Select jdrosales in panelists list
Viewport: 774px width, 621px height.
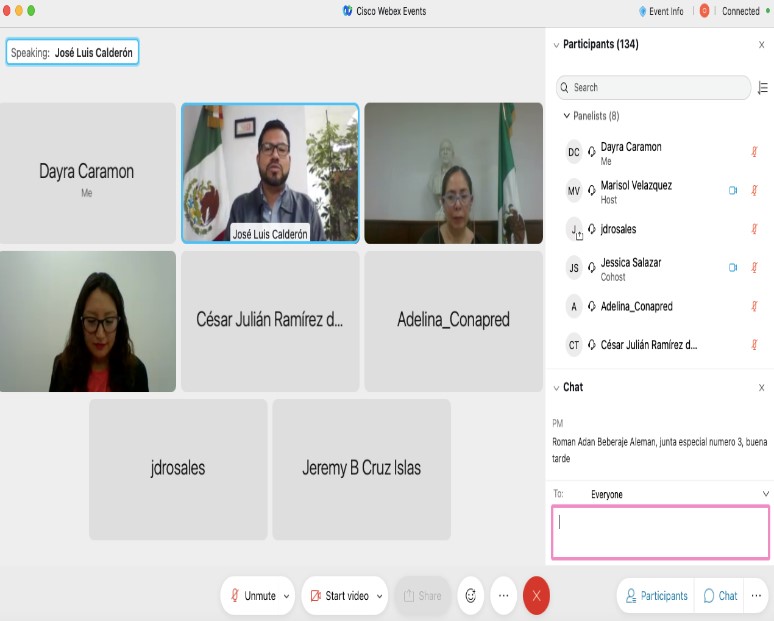tap(660, 229)
